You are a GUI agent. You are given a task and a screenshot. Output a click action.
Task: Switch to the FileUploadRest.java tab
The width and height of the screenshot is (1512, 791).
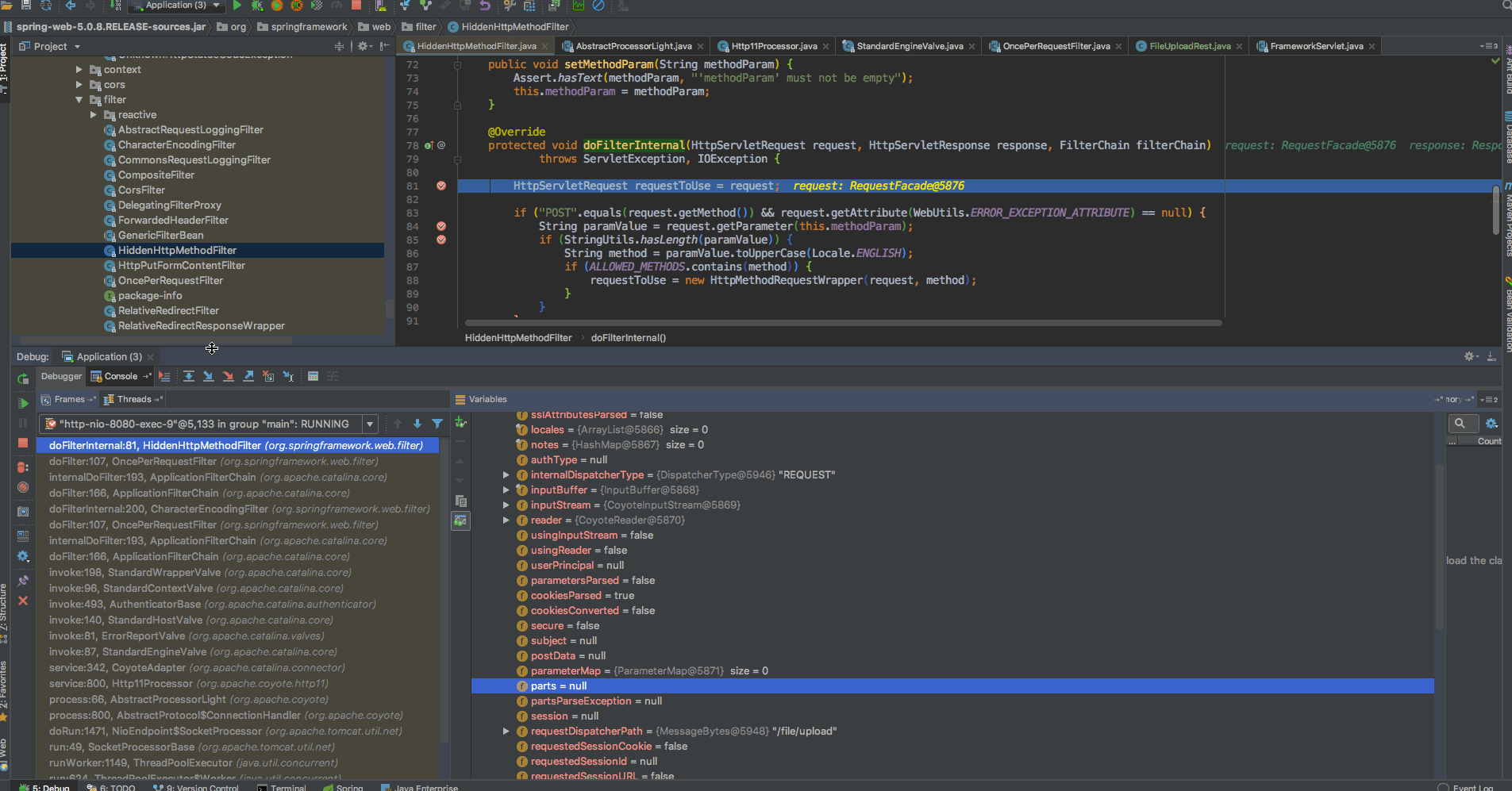(1189, 46)
